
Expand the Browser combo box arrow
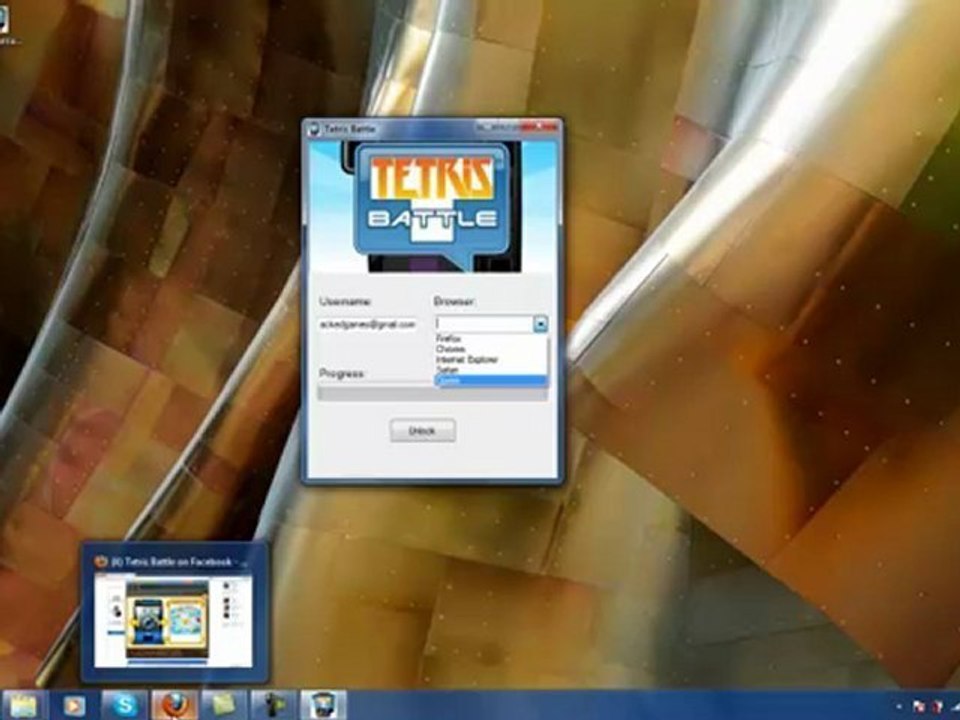pos(540,324)
